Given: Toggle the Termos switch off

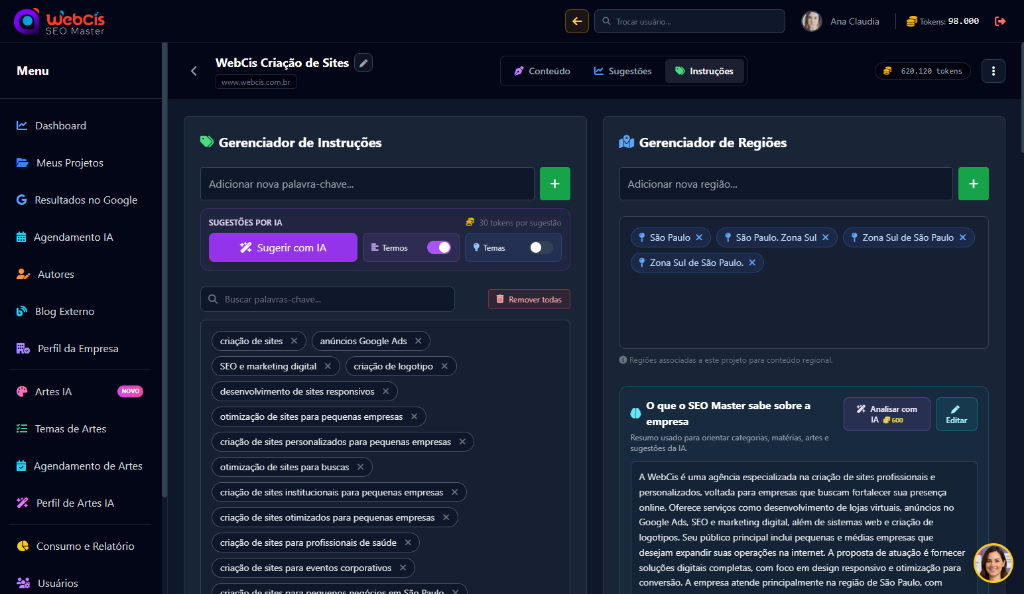Looking at the screenshot, I should pyautogui.click(x=439, y=247).
